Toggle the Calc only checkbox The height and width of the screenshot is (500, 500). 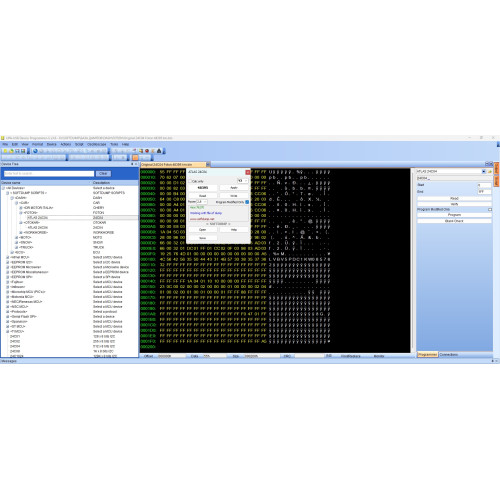click(190, 181)
